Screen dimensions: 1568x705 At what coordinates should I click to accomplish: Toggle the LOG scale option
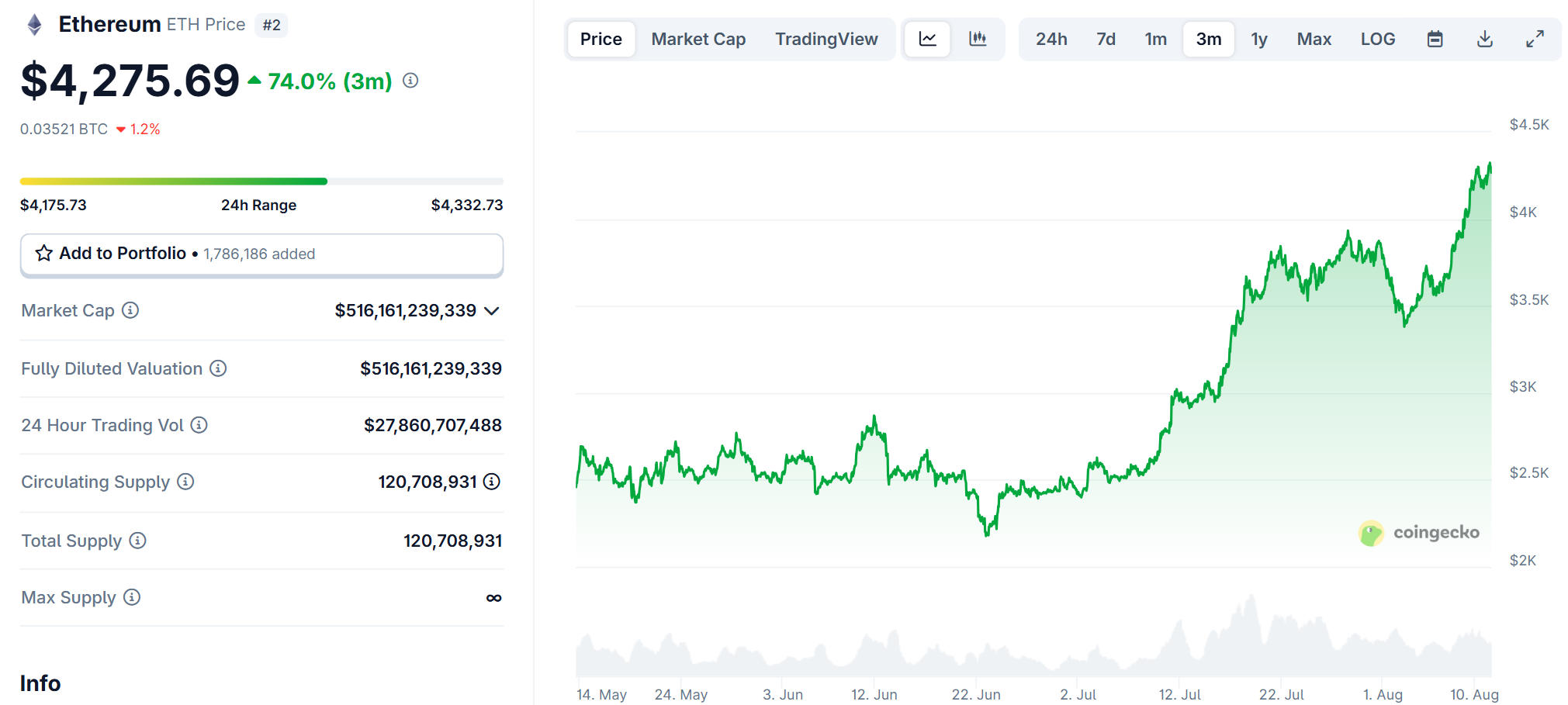click(x=1378, y=39)
